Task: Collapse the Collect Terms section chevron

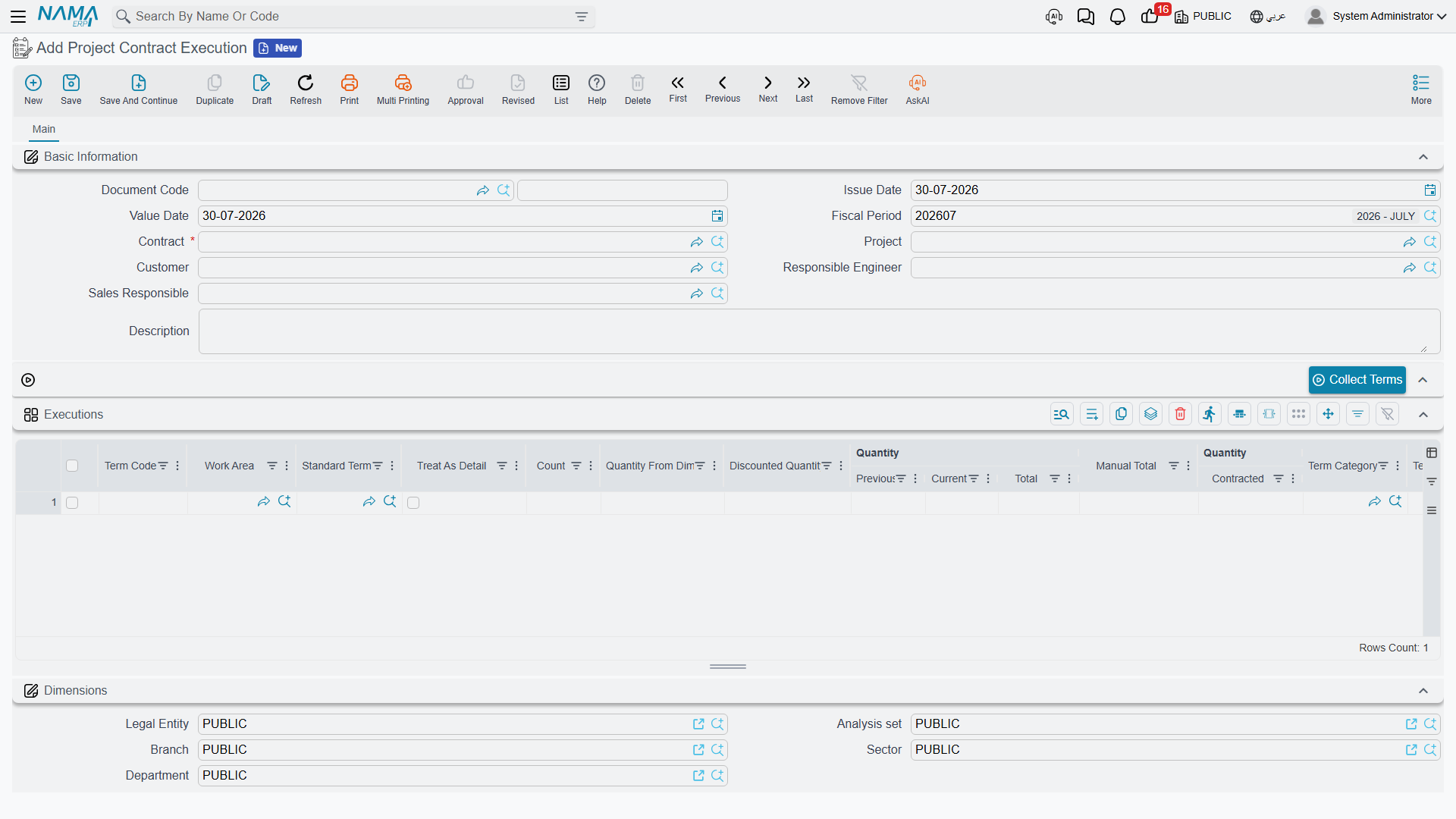Action: [x=1423, y=380]
